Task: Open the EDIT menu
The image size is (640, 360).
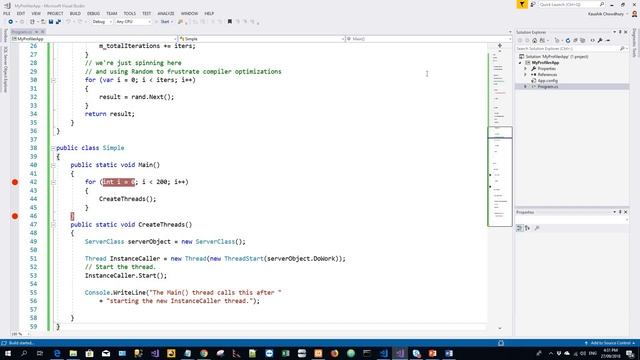Action: pyautogui.click(x=21, y=13)
